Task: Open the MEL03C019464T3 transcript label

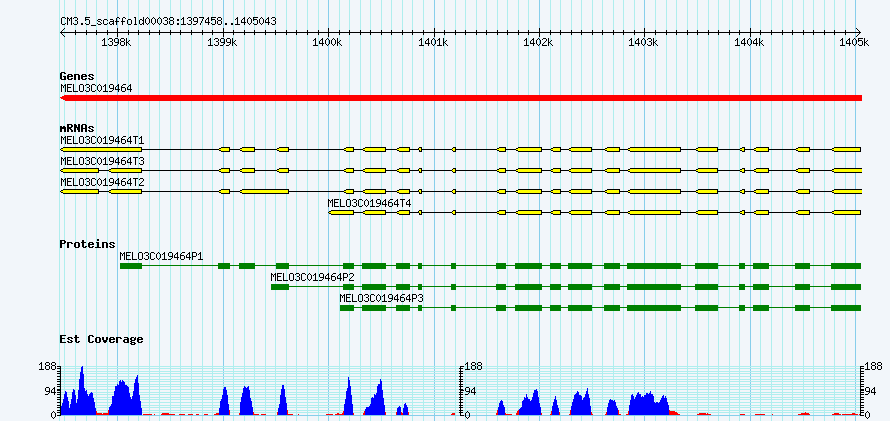Action: pyautogui.click(x=102, y=161)
